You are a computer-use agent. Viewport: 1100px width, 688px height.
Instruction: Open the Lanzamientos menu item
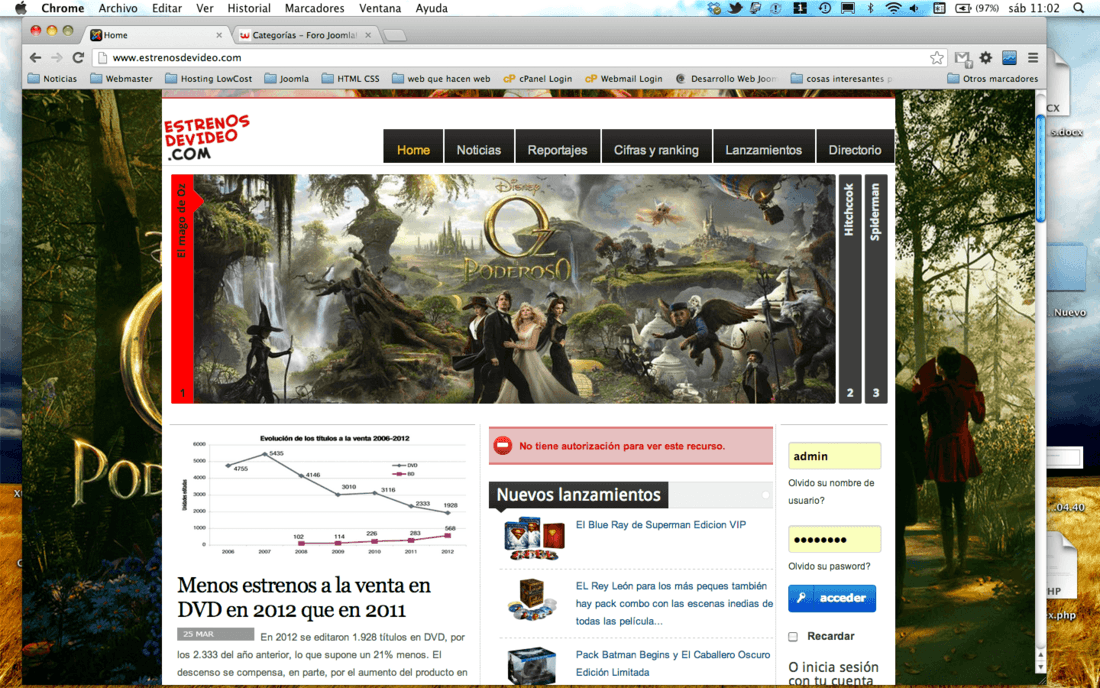[763, 149]
